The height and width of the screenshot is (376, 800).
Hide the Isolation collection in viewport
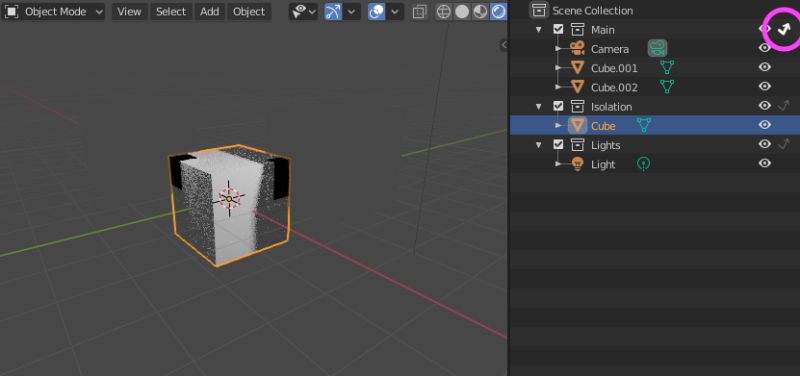pos(764,106)
